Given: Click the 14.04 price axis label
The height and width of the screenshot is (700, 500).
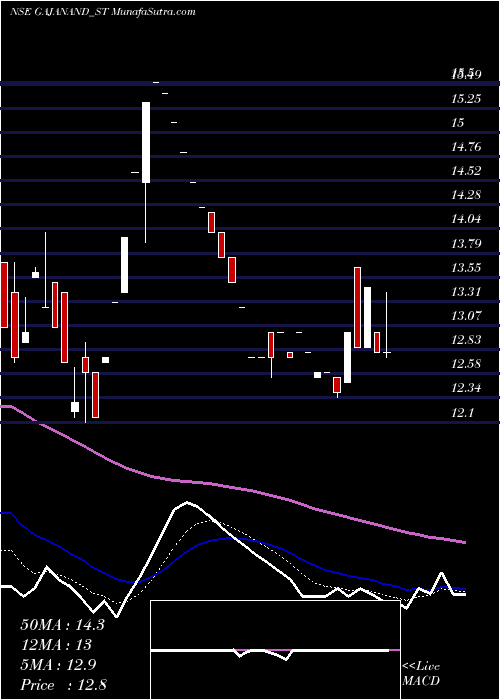Looking at the screenshot, I should [x=466, y=219].
